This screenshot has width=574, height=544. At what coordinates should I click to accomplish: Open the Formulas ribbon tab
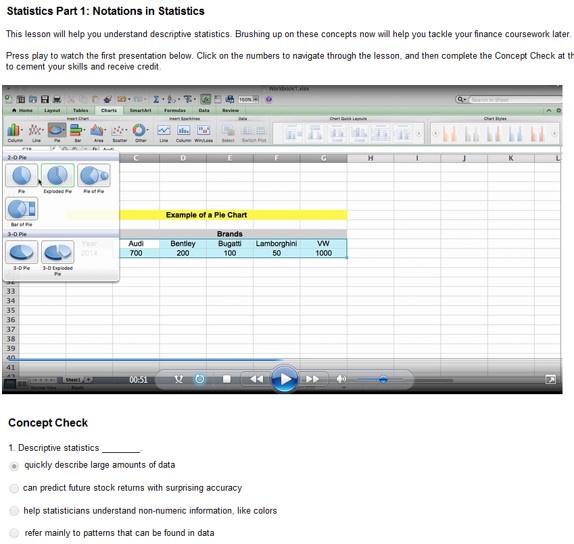[x=175, y=110]
